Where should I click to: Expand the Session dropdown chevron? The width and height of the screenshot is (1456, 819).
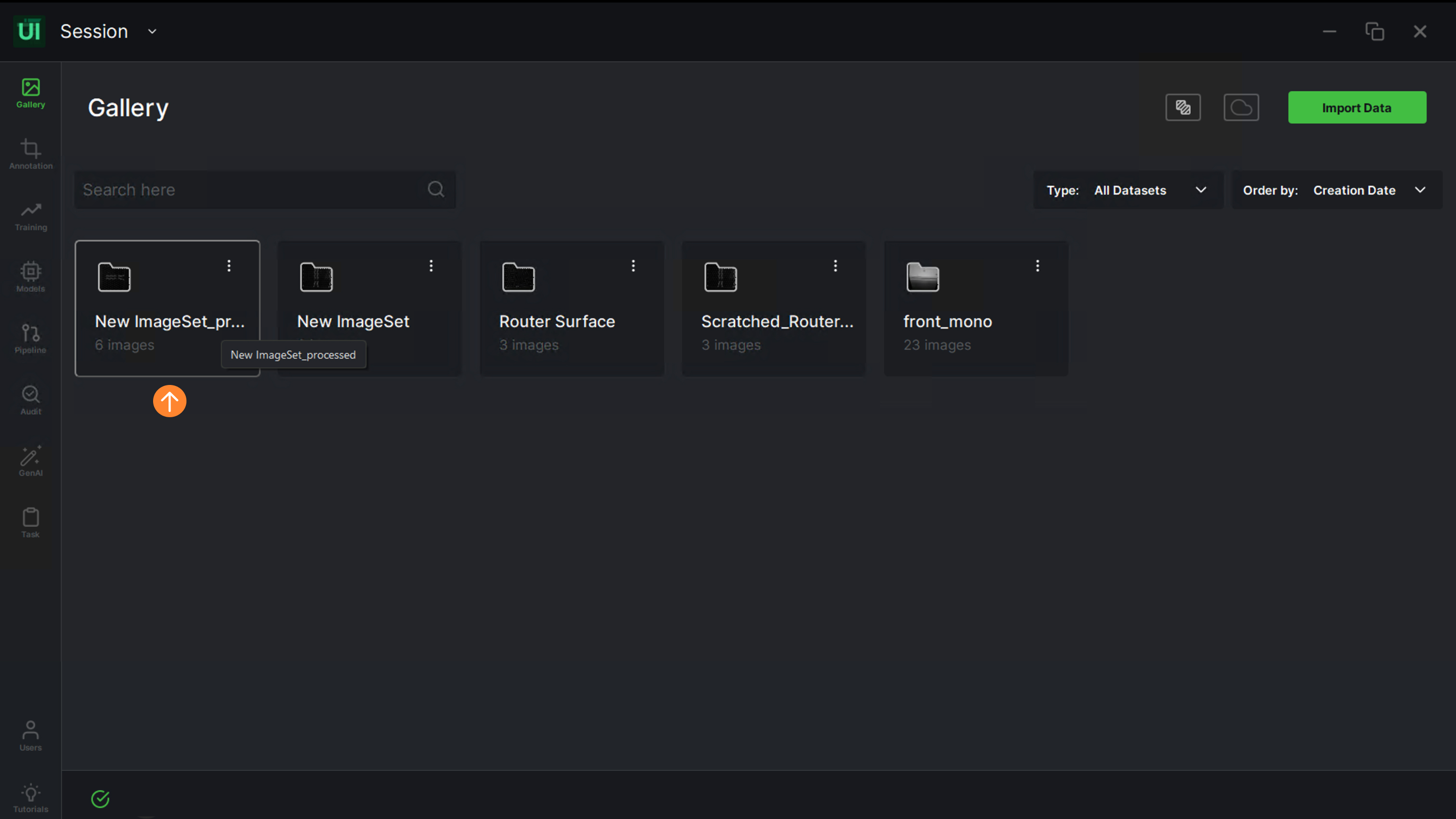152,32
